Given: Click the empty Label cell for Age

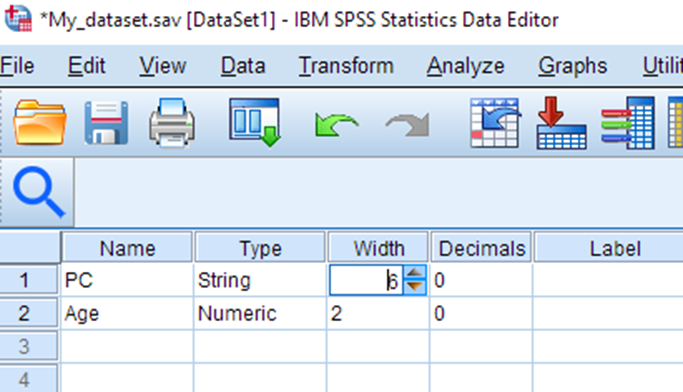Looking at the screenshot, I should point(608,314).
